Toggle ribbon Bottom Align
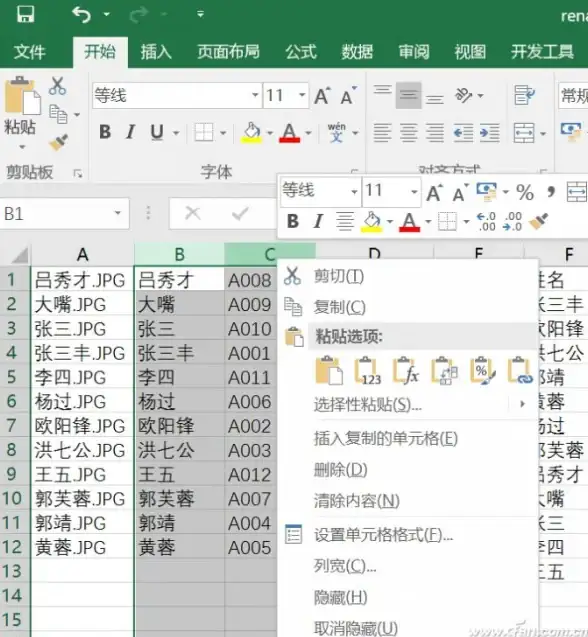 tap(435, 99)
